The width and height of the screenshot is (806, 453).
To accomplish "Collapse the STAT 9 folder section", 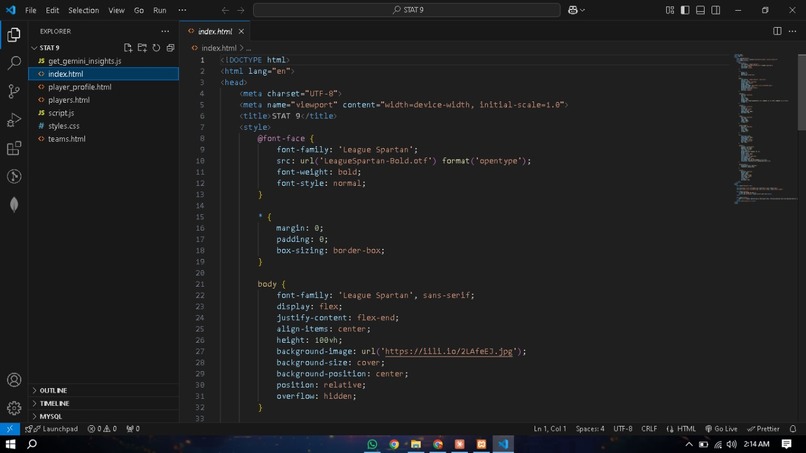I will tap(49, 48).
